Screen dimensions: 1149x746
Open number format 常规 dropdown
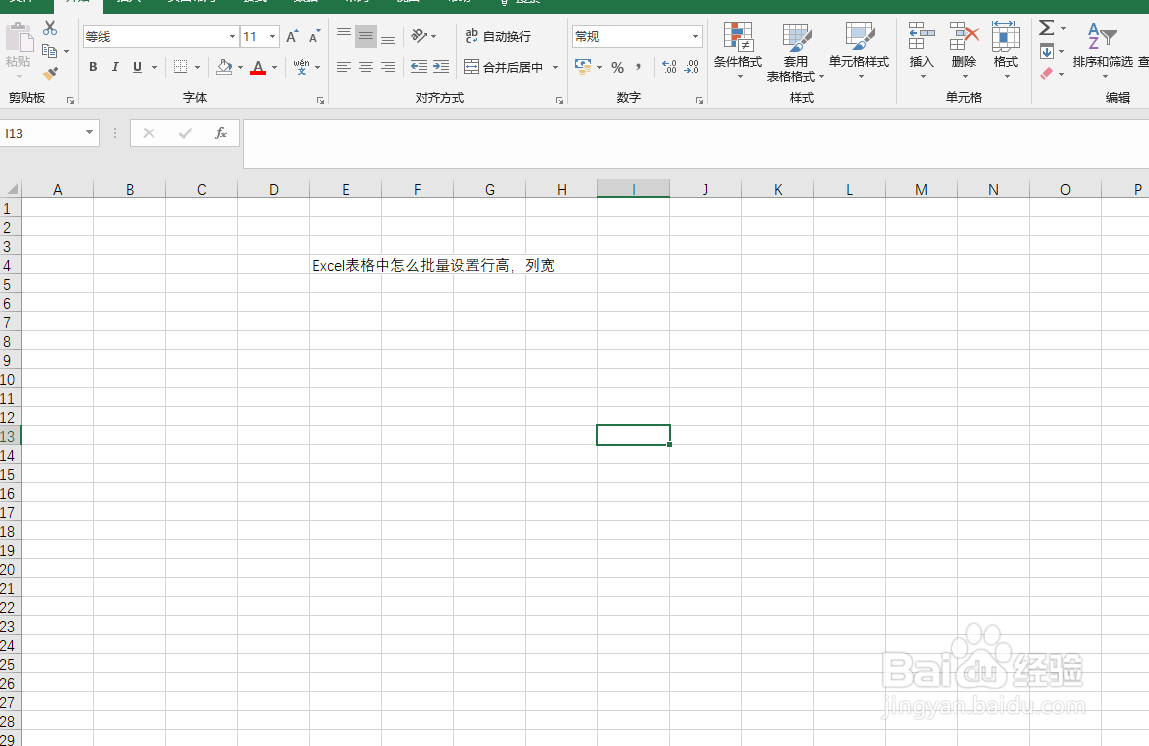point(695,37)
